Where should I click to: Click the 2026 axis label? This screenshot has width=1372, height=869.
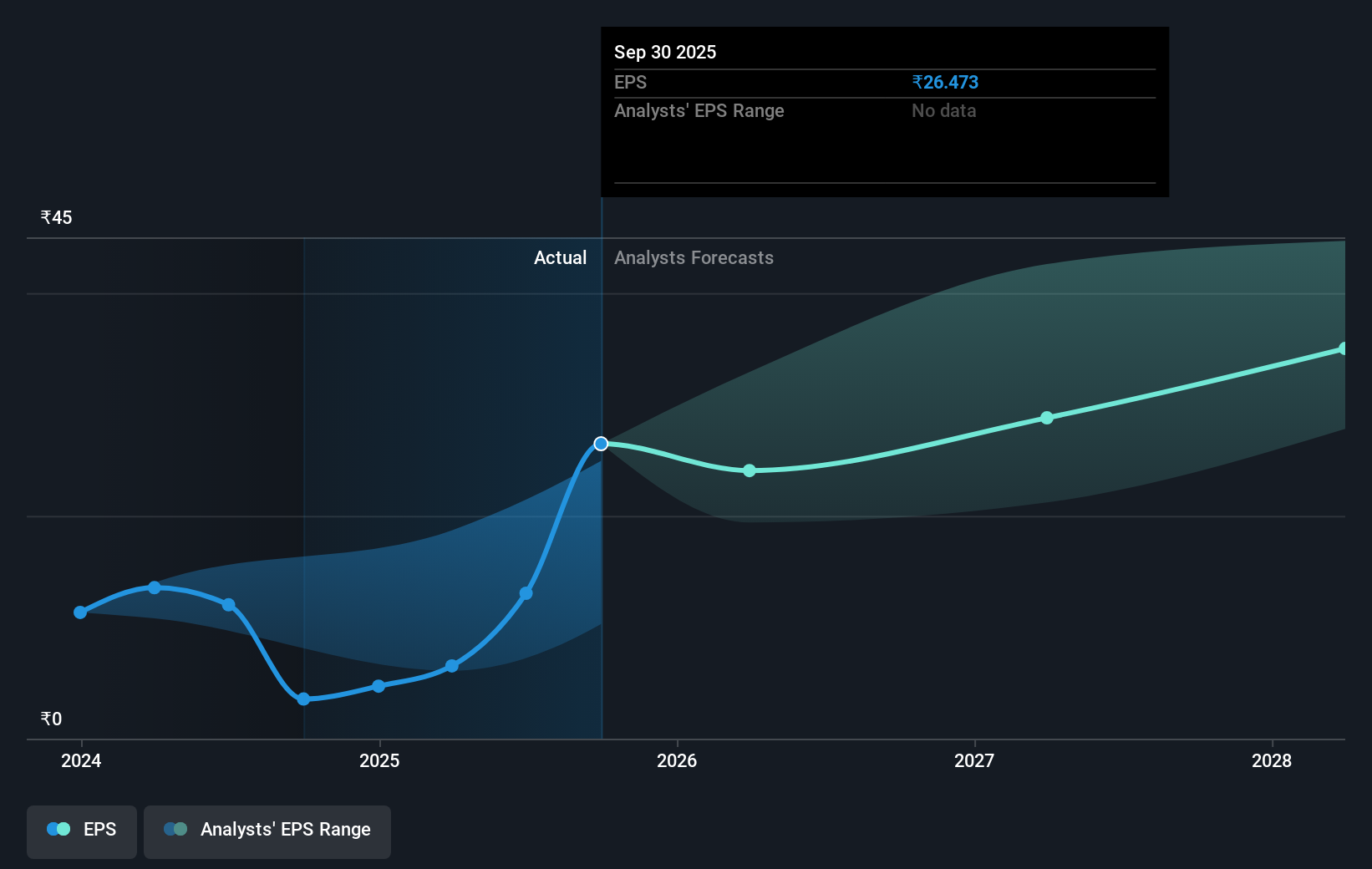pos(678,760)
